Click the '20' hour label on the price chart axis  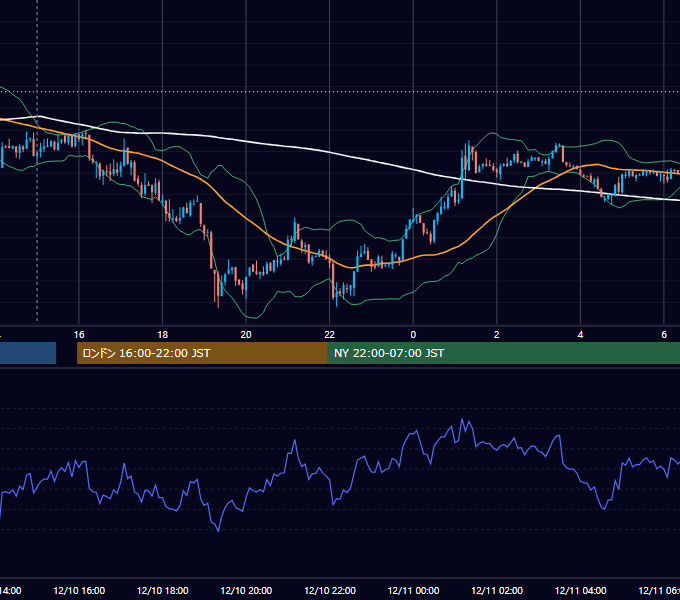(246, 334)
